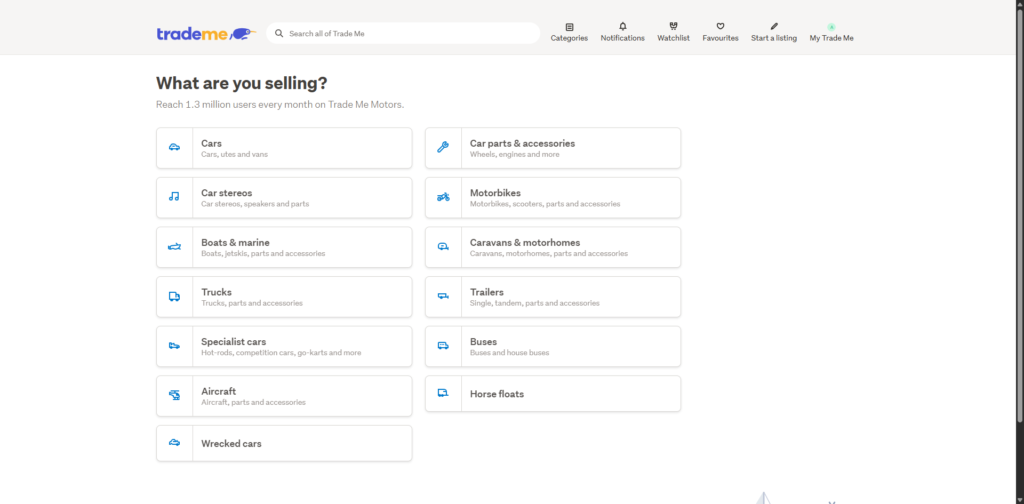Click the search magnifier icon
The width and height of the screenshot is (1024, 504).
point(280,33)
